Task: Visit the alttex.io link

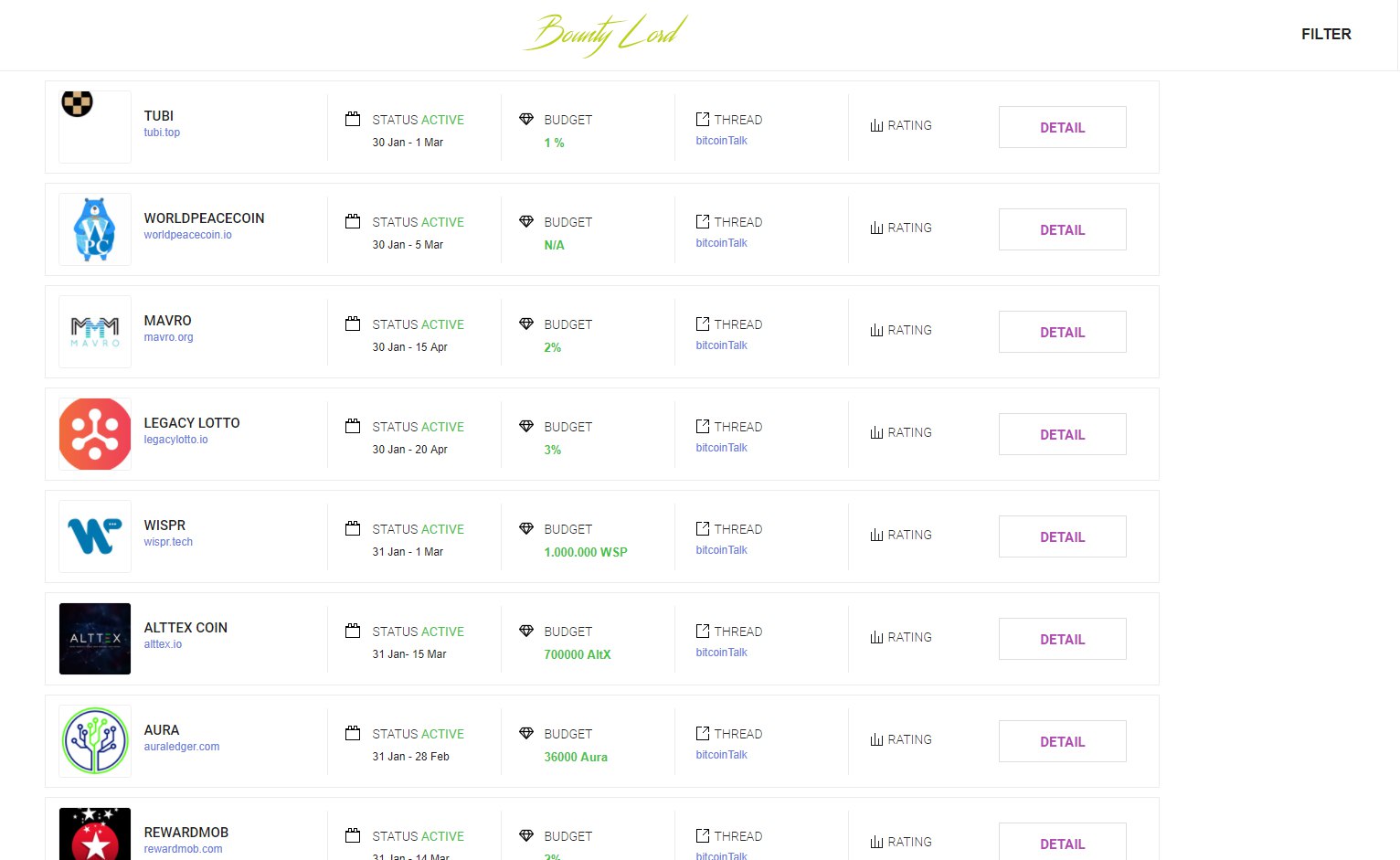Action: tap(163, 644)
